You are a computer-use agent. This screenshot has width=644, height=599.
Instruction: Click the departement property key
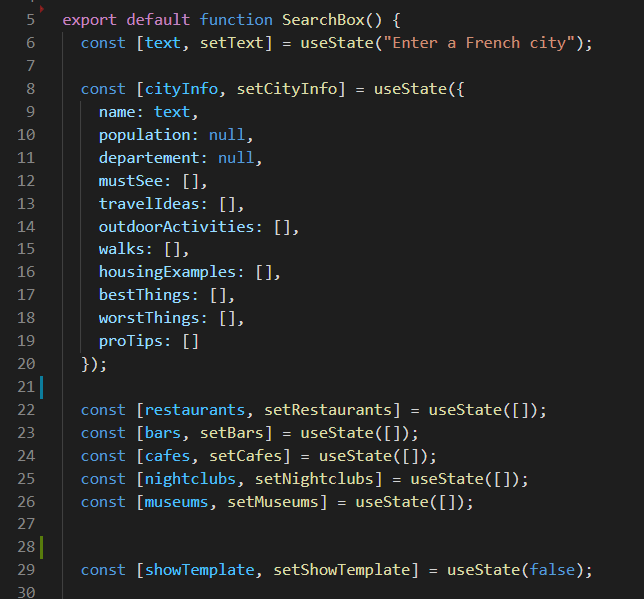[149, 158]
